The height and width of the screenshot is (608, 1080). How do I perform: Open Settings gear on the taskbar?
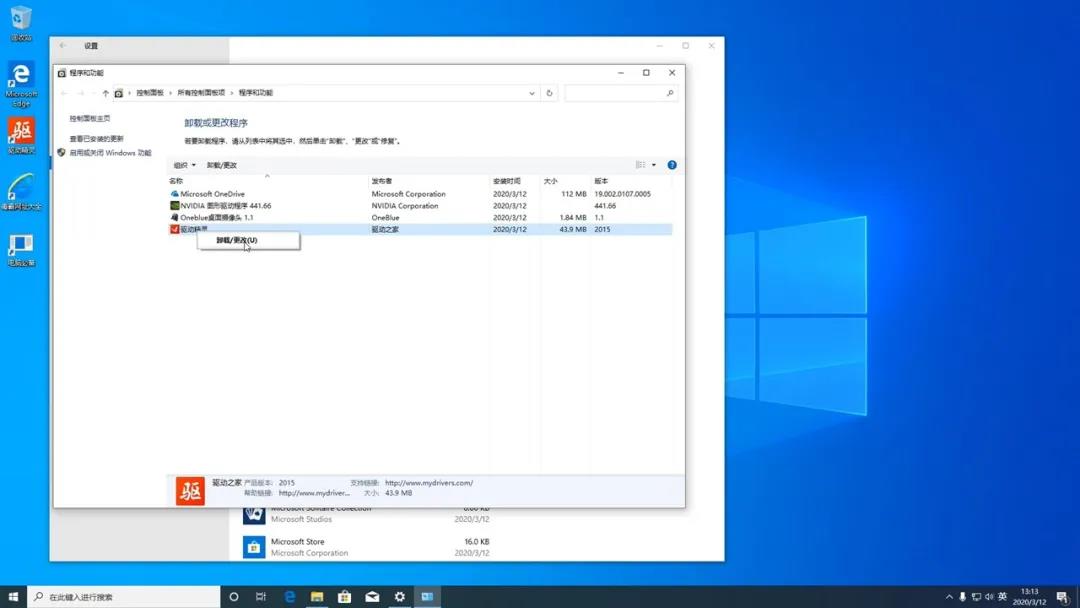click(399, 597)
